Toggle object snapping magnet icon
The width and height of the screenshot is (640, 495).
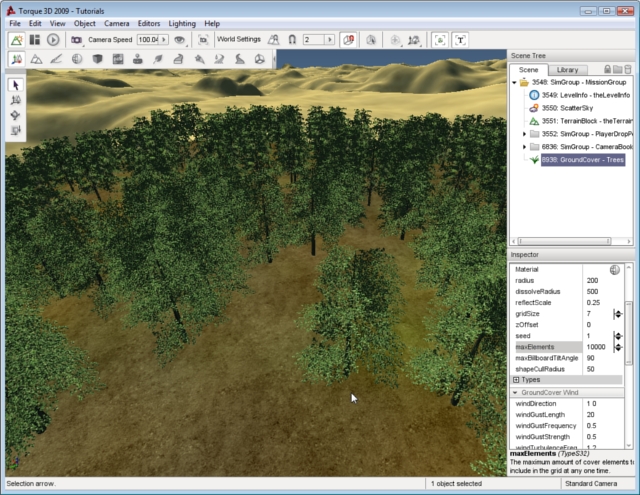[291, 40]
